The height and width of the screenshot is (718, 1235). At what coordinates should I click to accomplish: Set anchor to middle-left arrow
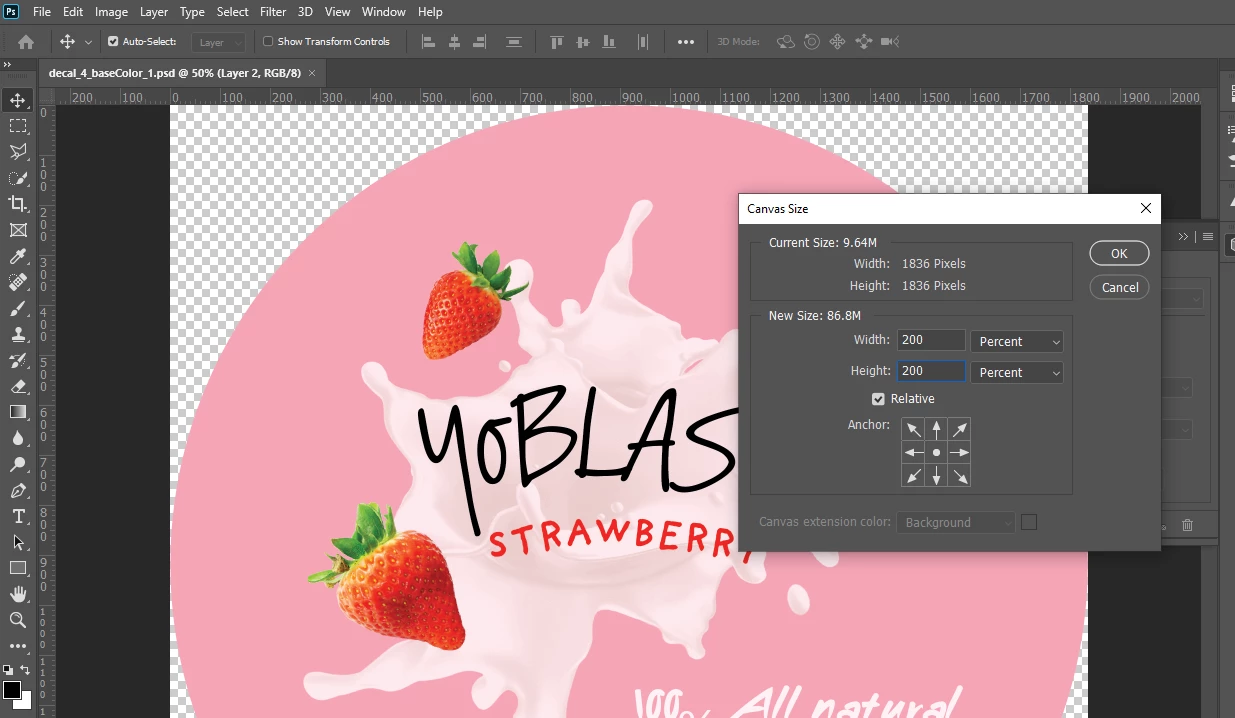pos(913,453)
